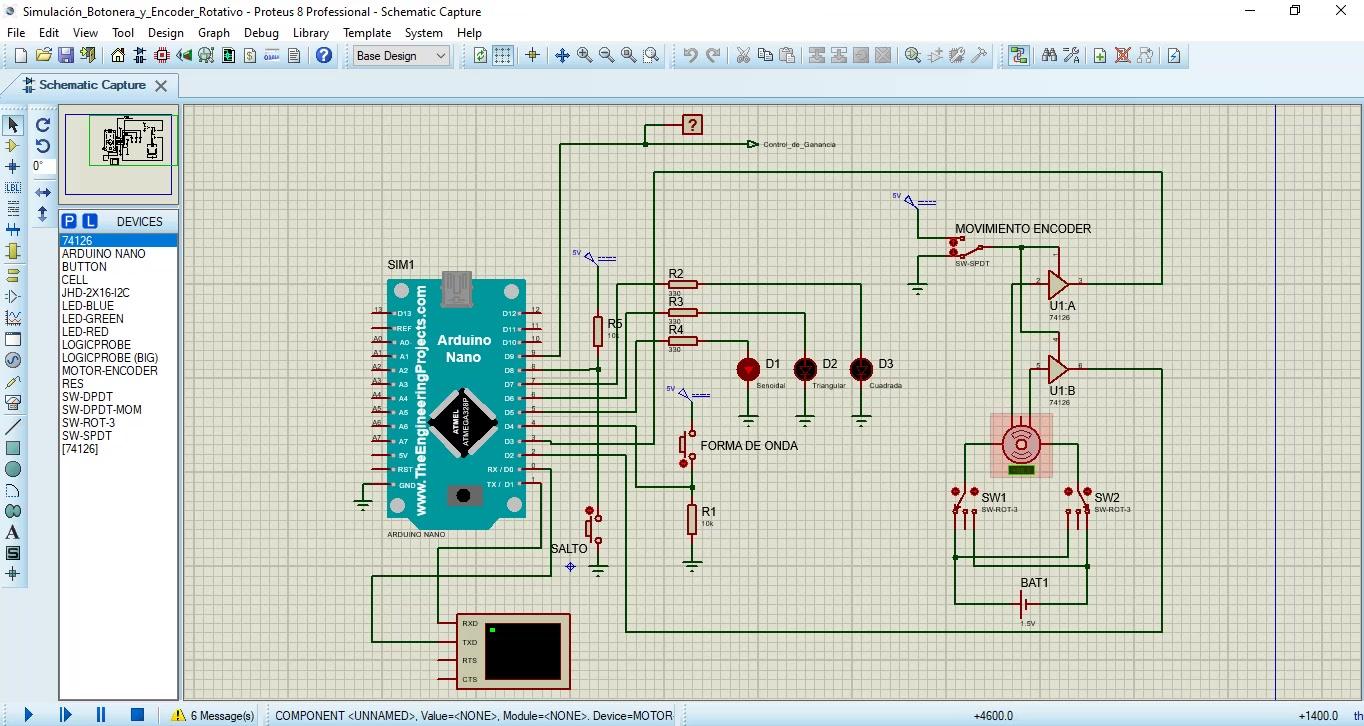Stop the simulation
Image resolution: width=1364 pixels, height=726 pixels.
click(138, 715)
